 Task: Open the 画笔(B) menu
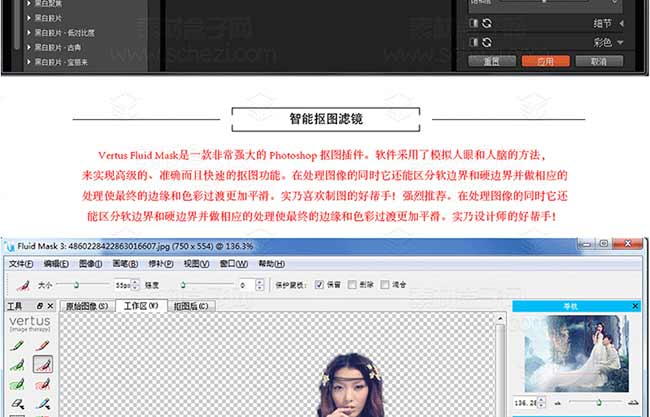pyautogui.click(x=125, y=264)
